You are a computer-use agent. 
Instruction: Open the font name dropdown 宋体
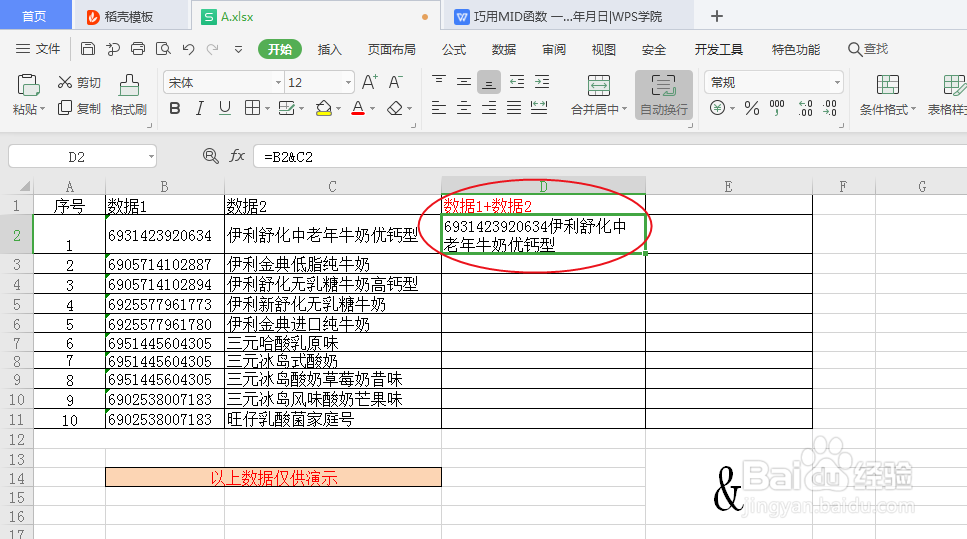click(279, 82)
